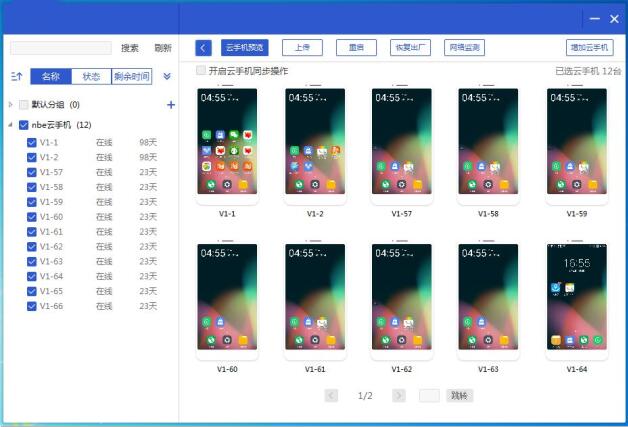The image size is (628, 427).
Task: Click the sort order icon above device list
Action: [16, 76]
